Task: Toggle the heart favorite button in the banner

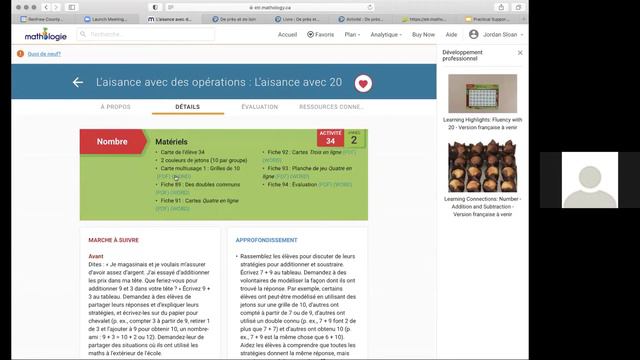Action: (x=363, y=83)
